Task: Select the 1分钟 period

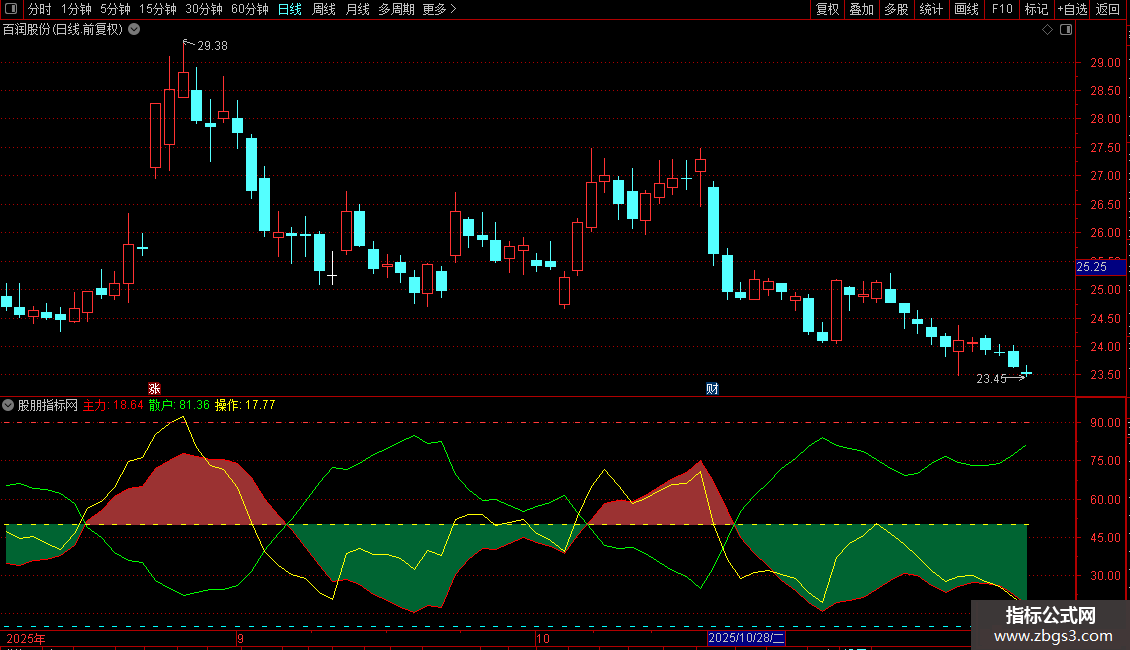Action: 76,9
